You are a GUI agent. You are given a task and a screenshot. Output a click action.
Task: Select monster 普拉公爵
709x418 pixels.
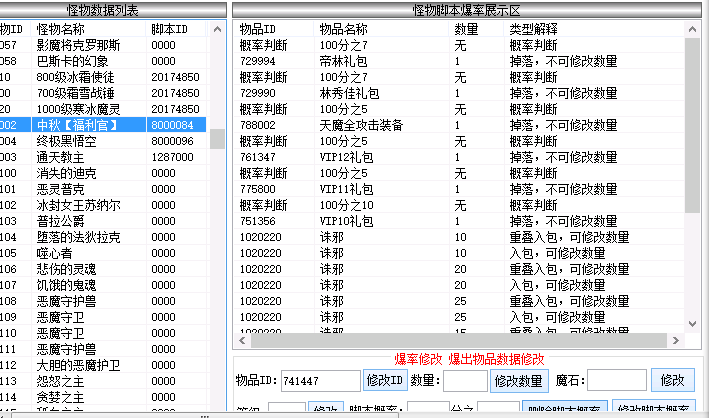tap(60, 221)
